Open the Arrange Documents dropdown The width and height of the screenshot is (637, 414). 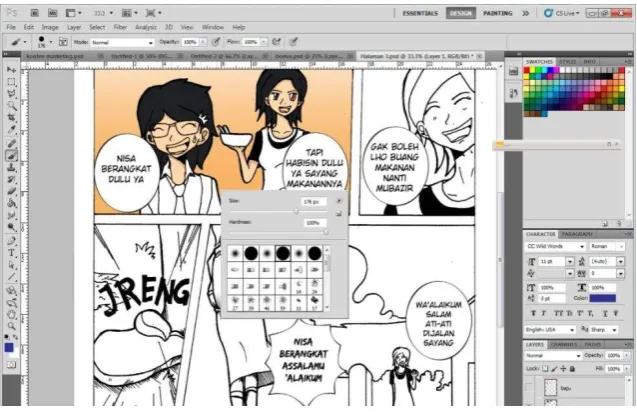pos(130,13)
